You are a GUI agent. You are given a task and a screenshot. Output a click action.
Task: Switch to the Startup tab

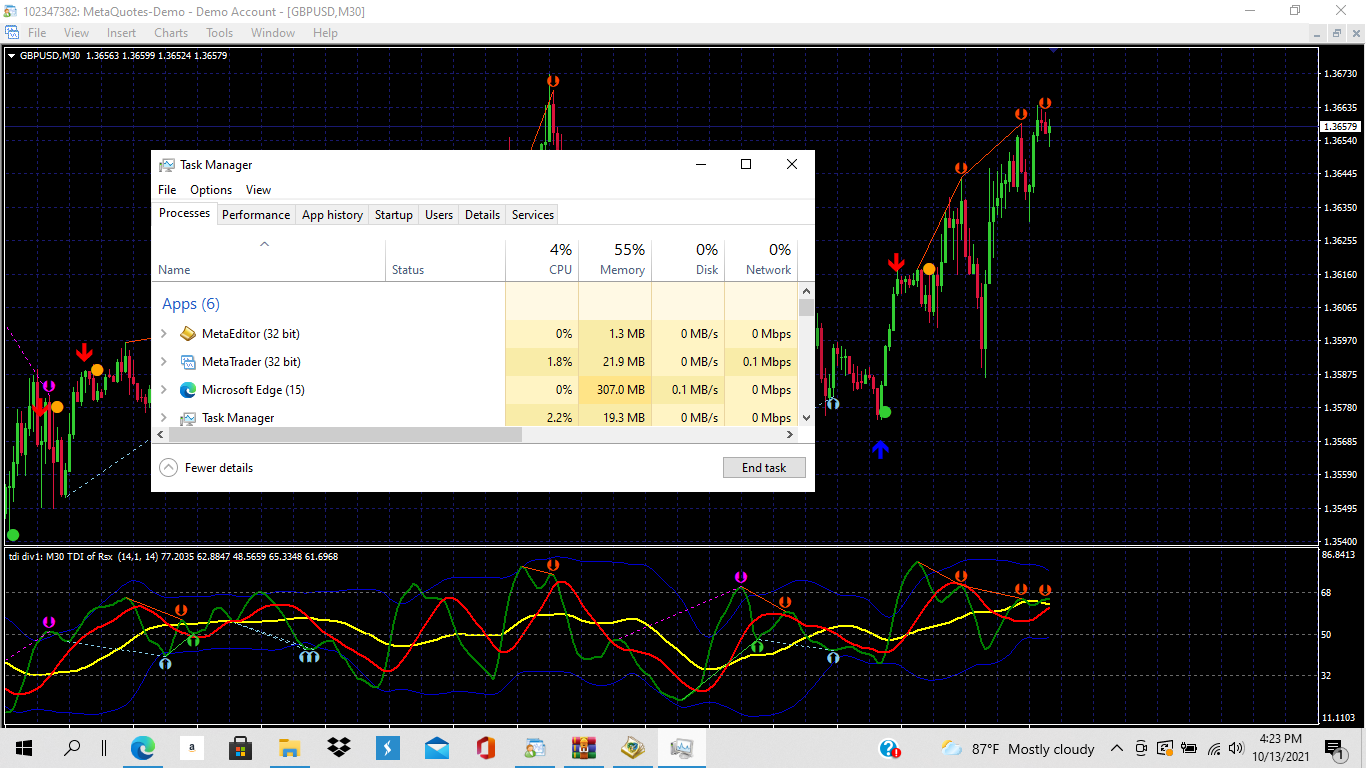[x=394, y=215]
